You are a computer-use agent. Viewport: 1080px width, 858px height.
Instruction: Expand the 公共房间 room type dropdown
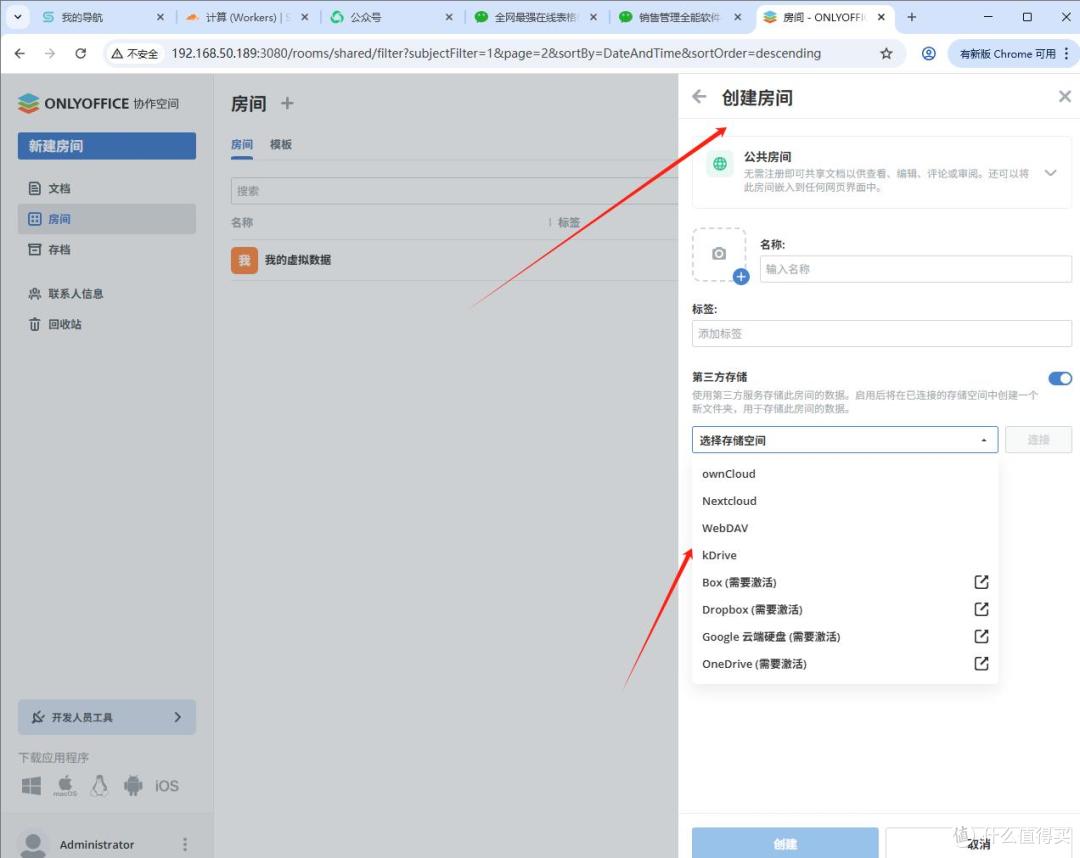point(1050,173)
